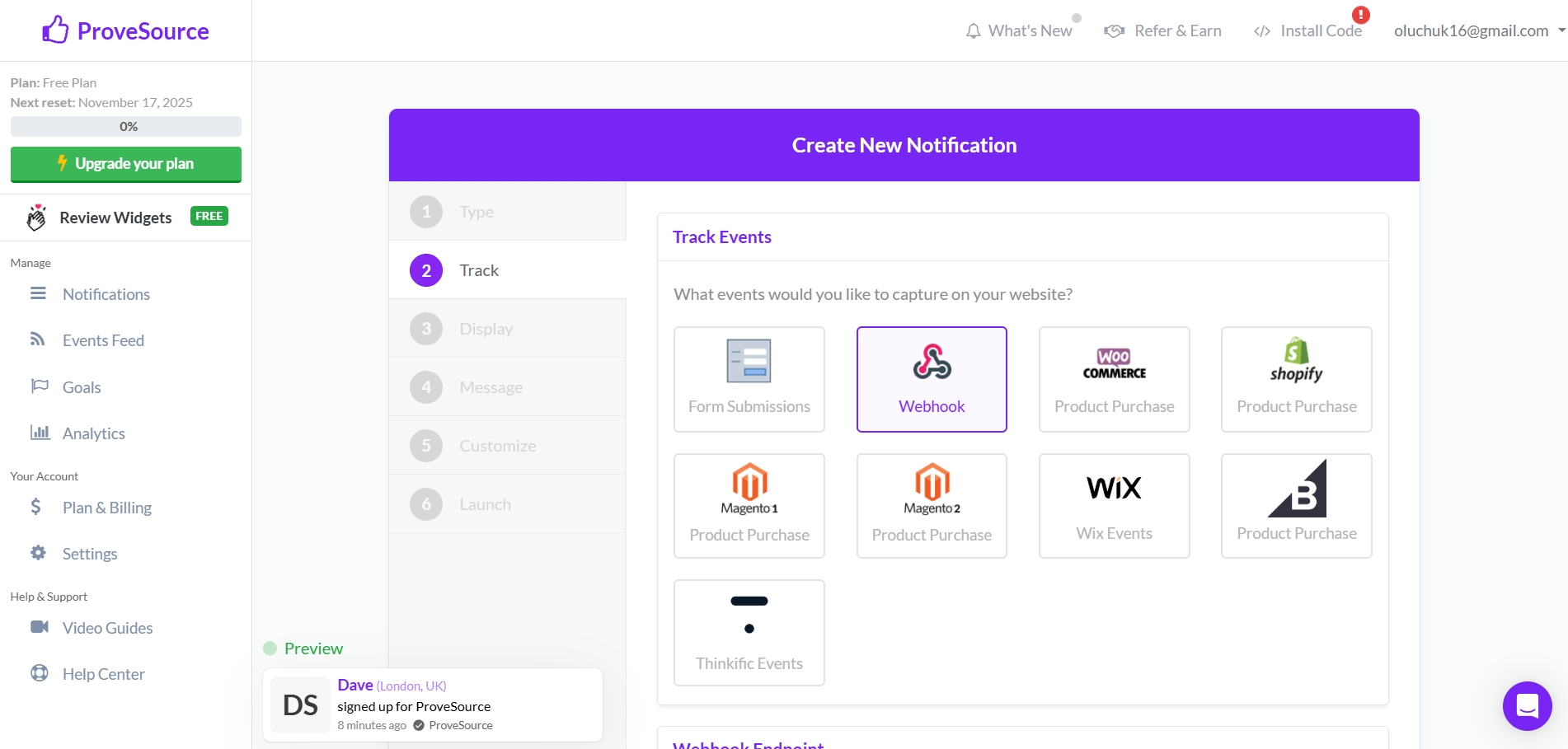
Task: Open the Events Feed sidebar section
Action: [104, 339]
